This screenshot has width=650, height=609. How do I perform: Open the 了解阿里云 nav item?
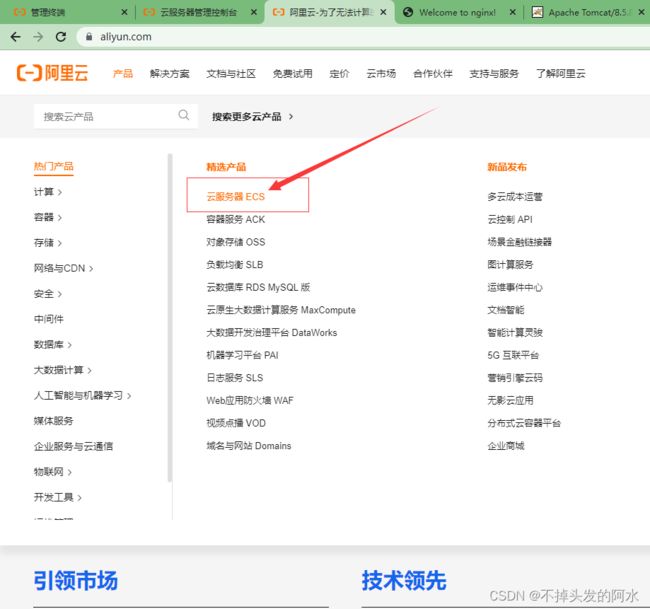[x=560, y=74]
